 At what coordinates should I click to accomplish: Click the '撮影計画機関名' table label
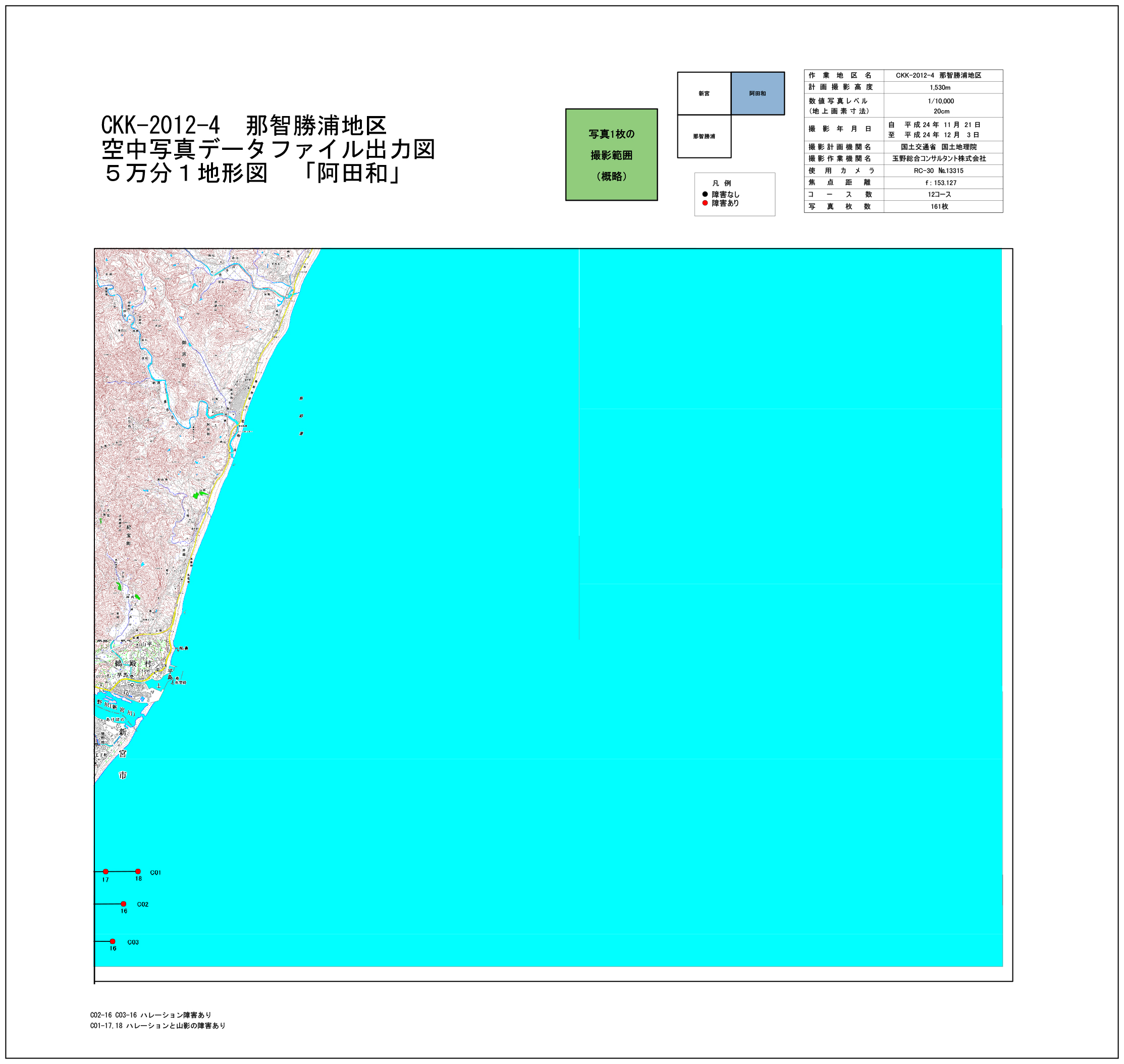[x=840, y=147]
